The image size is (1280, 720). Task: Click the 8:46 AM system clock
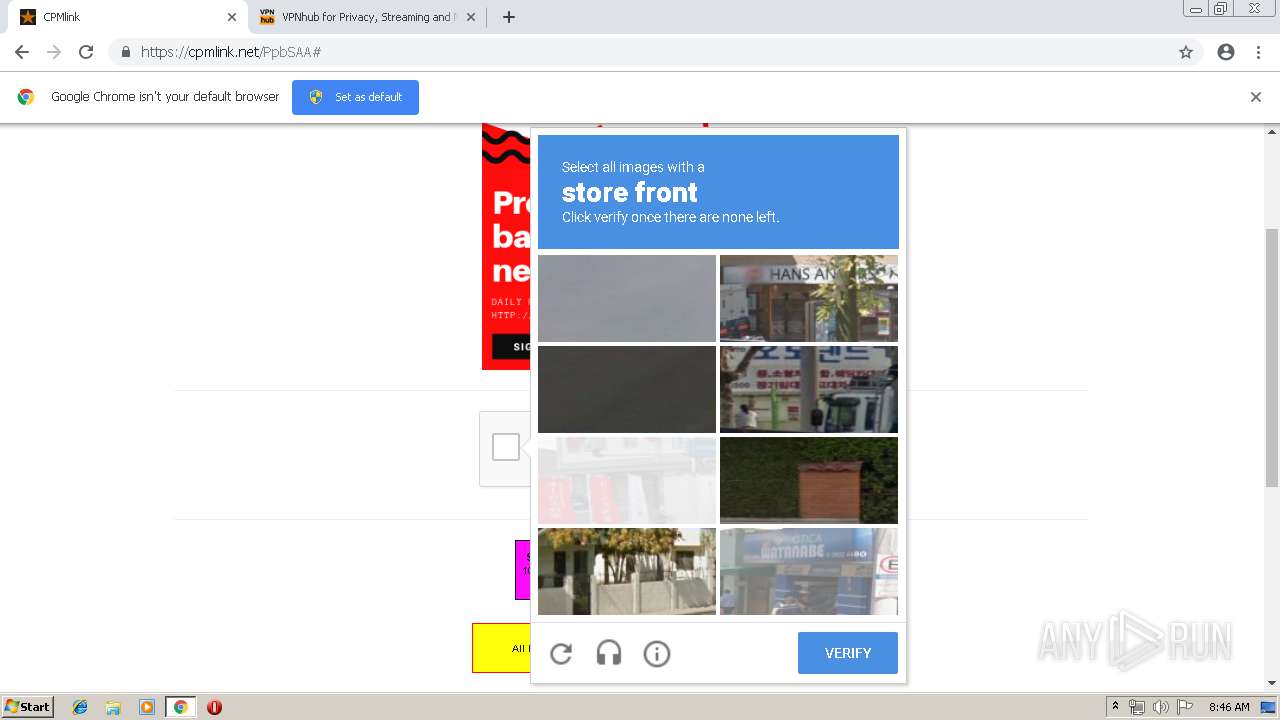click(1229, 707)
